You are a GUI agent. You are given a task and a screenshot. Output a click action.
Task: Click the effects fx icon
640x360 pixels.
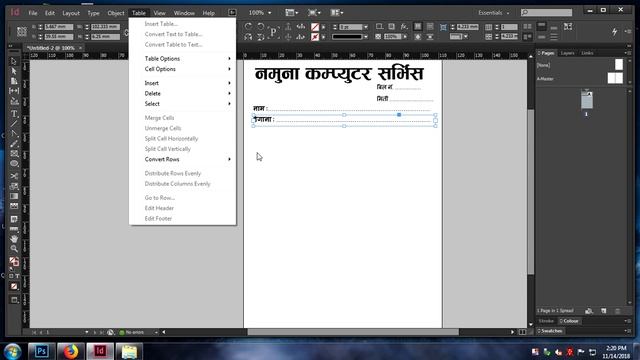404,27
